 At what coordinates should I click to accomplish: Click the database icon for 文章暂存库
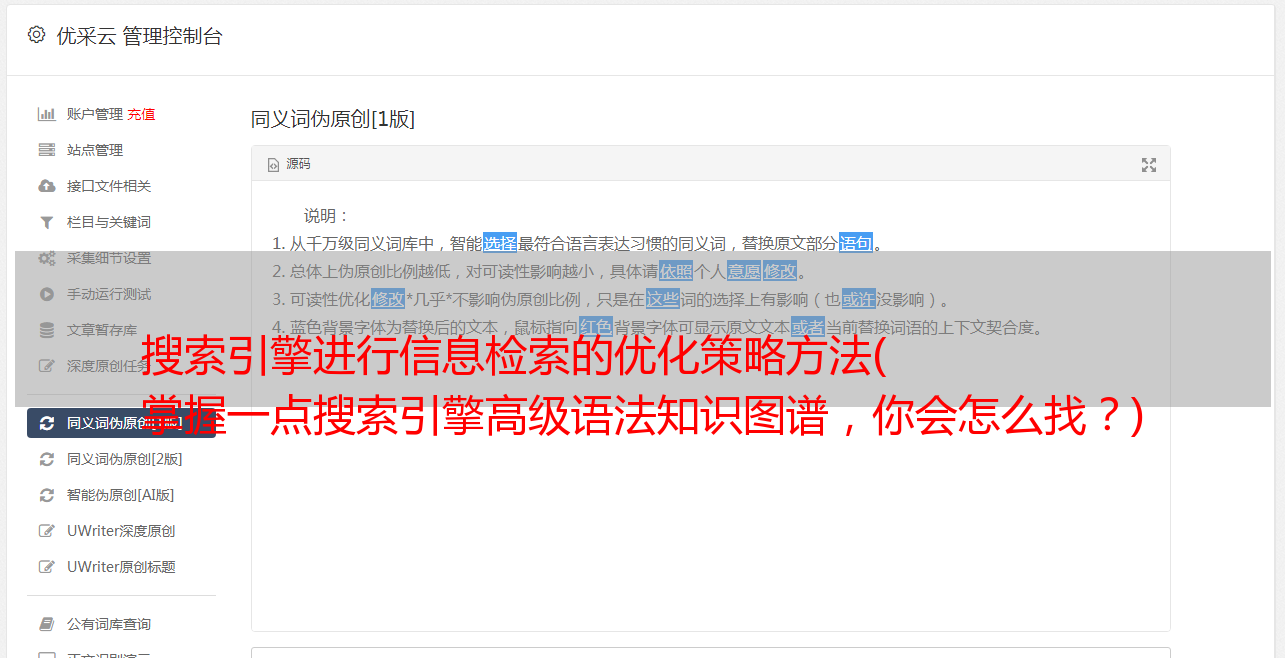[x=46, y=330]
